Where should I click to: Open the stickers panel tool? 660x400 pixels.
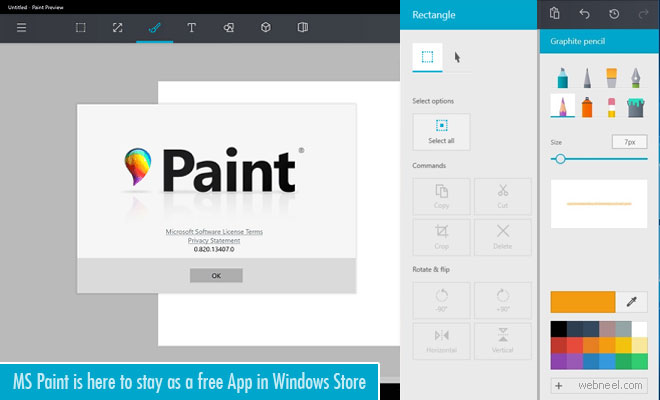pyautogui.click(x=303, y=28)
